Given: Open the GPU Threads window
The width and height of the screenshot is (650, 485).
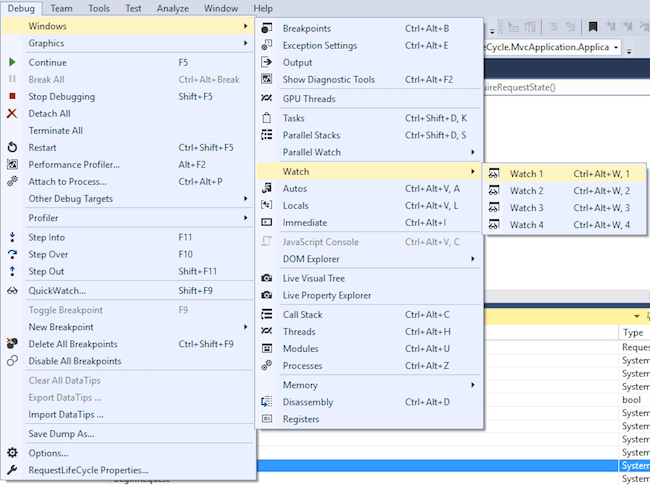Looking at the screenshot, I should point(369,99).
